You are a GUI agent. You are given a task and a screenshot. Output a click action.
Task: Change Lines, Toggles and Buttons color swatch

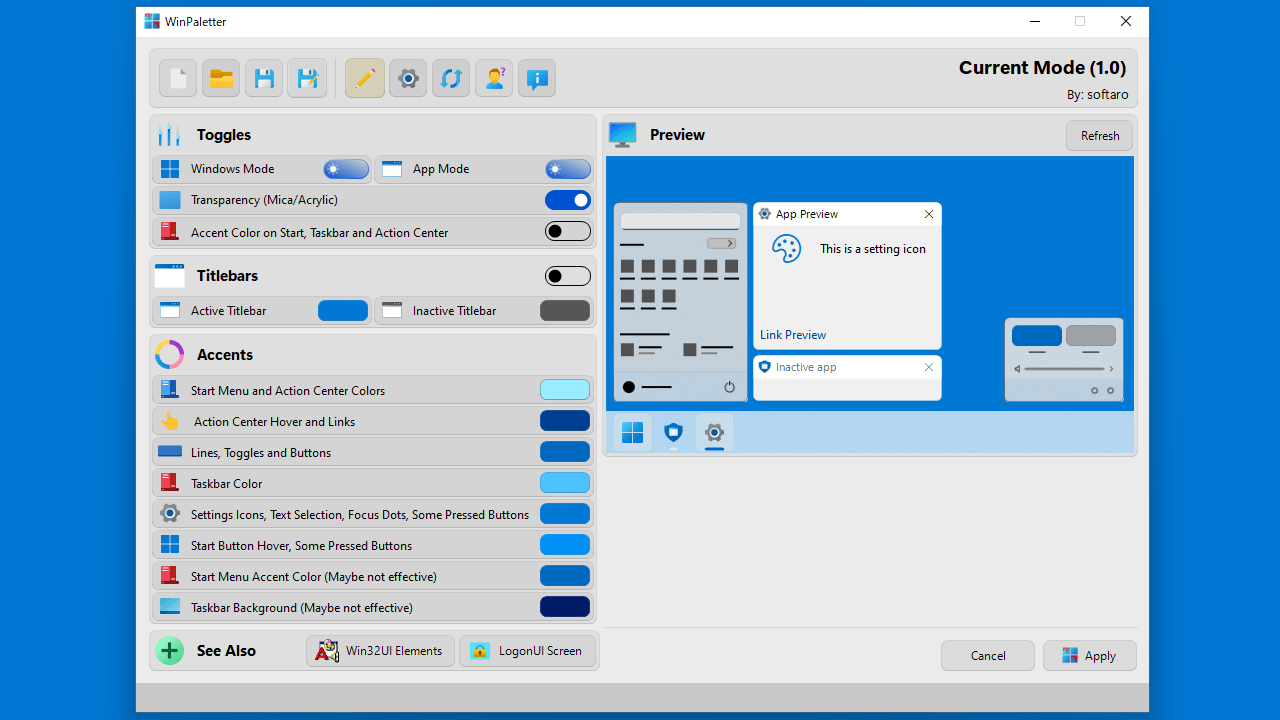tap(565, 452)
